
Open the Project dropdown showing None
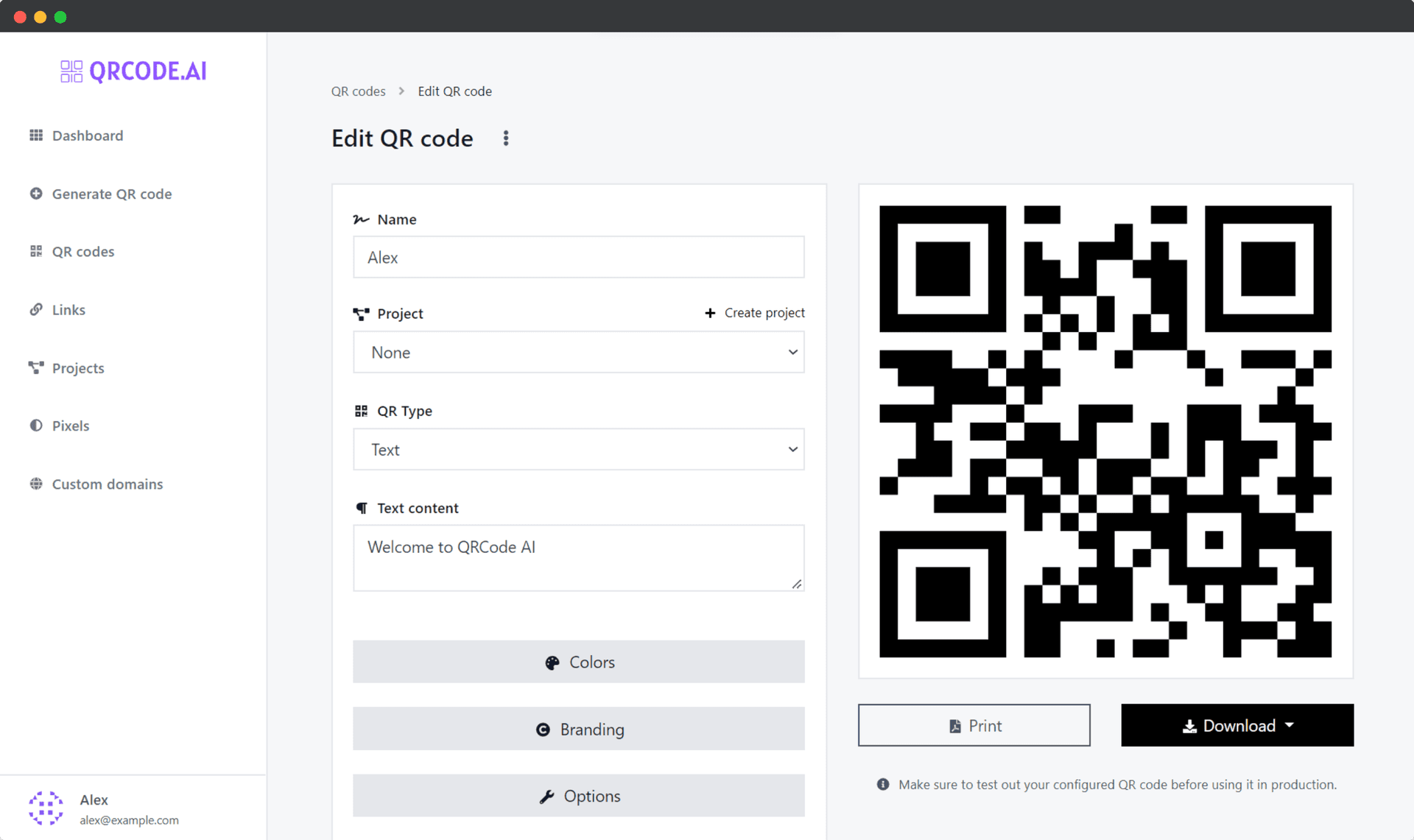tap(579, 352)
